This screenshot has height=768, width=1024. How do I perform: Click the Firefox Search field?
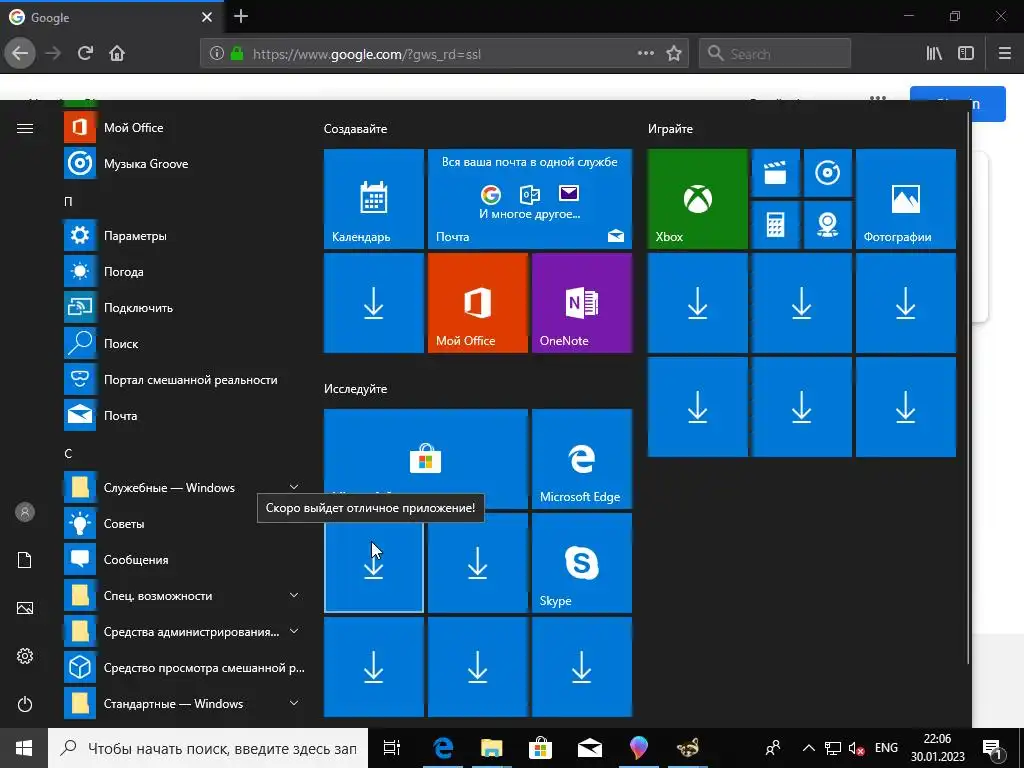click(775, 54)
